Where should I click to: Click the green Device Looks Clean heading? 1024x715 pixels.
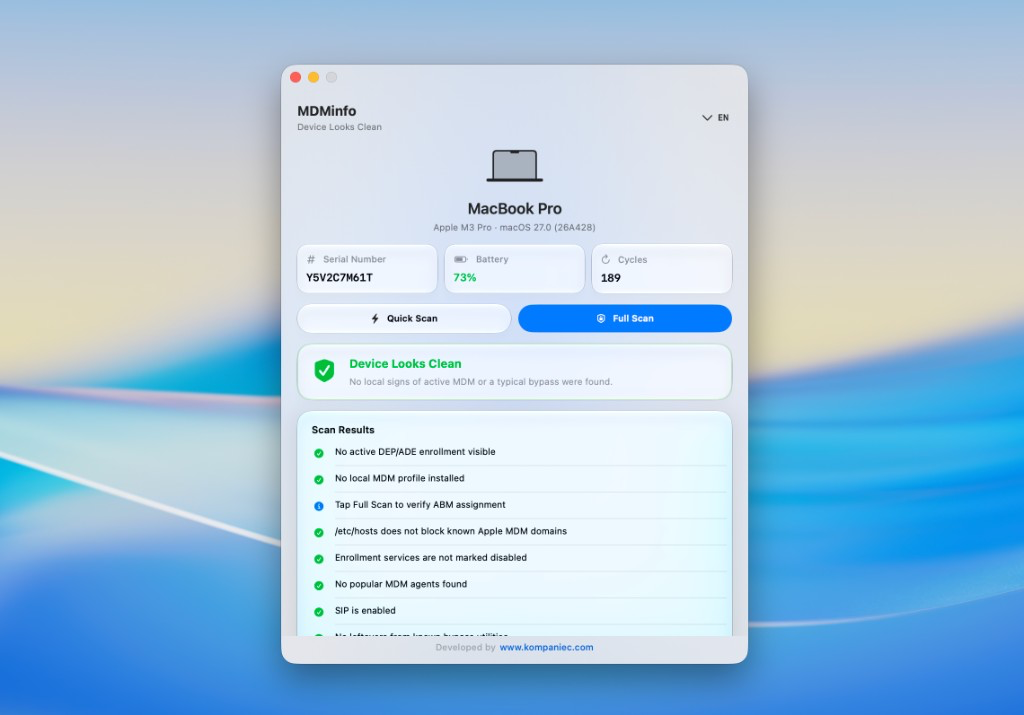point(405,364)
